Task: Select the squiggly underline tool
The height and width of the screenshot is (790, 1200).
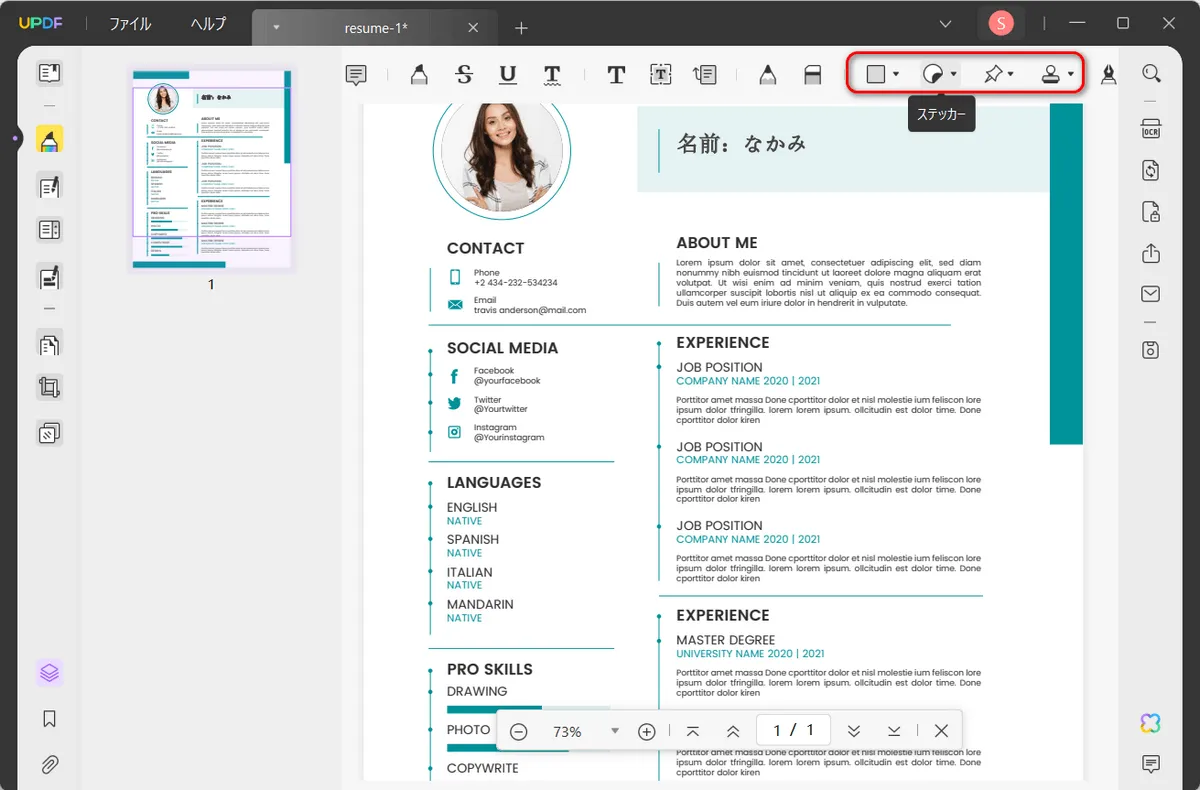Action: point(552,74)
